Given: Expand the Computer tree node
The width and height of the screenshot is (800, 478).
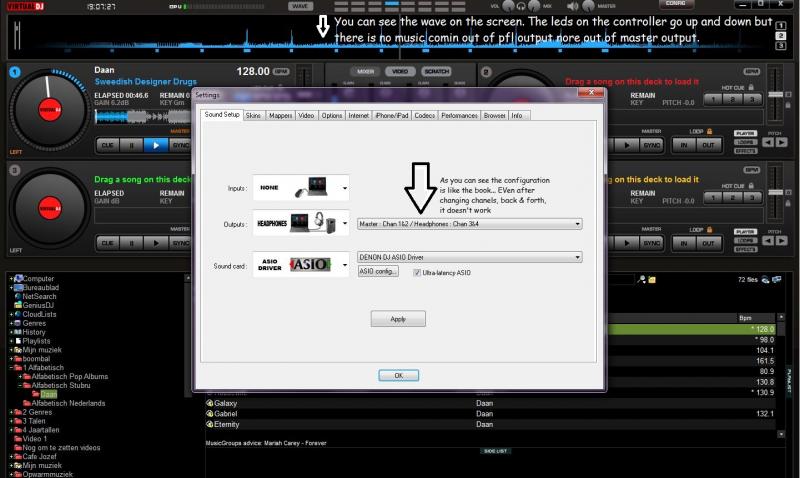Looking at the screenshot, I should tap(11, 279).
